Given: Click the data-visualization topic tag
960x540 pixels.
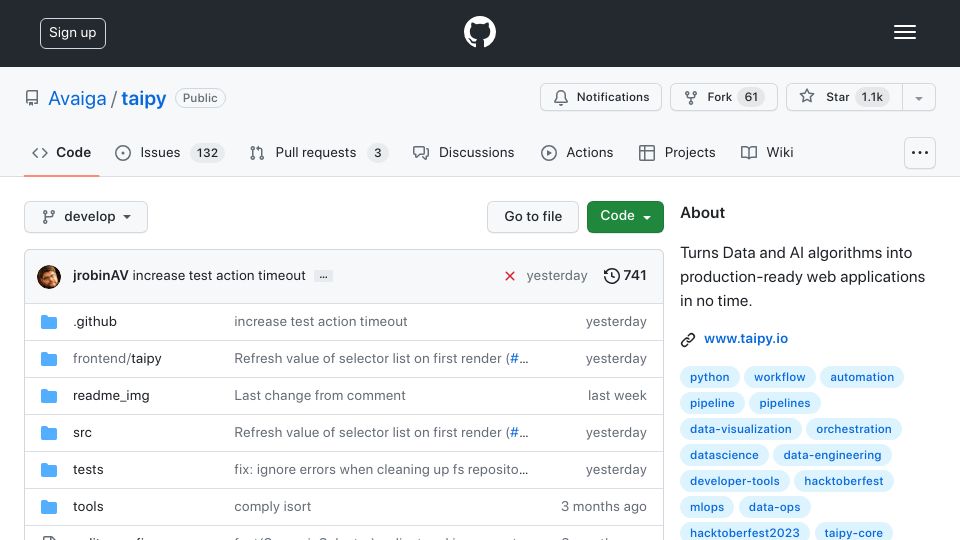Looking at the screenshot, I should 741,429.
